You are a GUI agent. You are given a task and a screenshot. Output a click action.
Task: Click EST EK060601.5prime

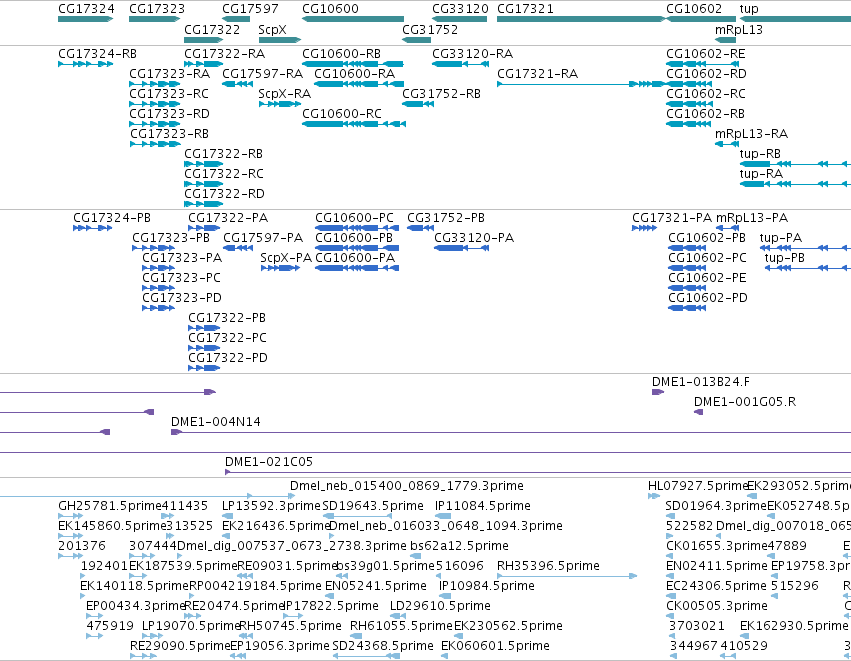[496, 646]
